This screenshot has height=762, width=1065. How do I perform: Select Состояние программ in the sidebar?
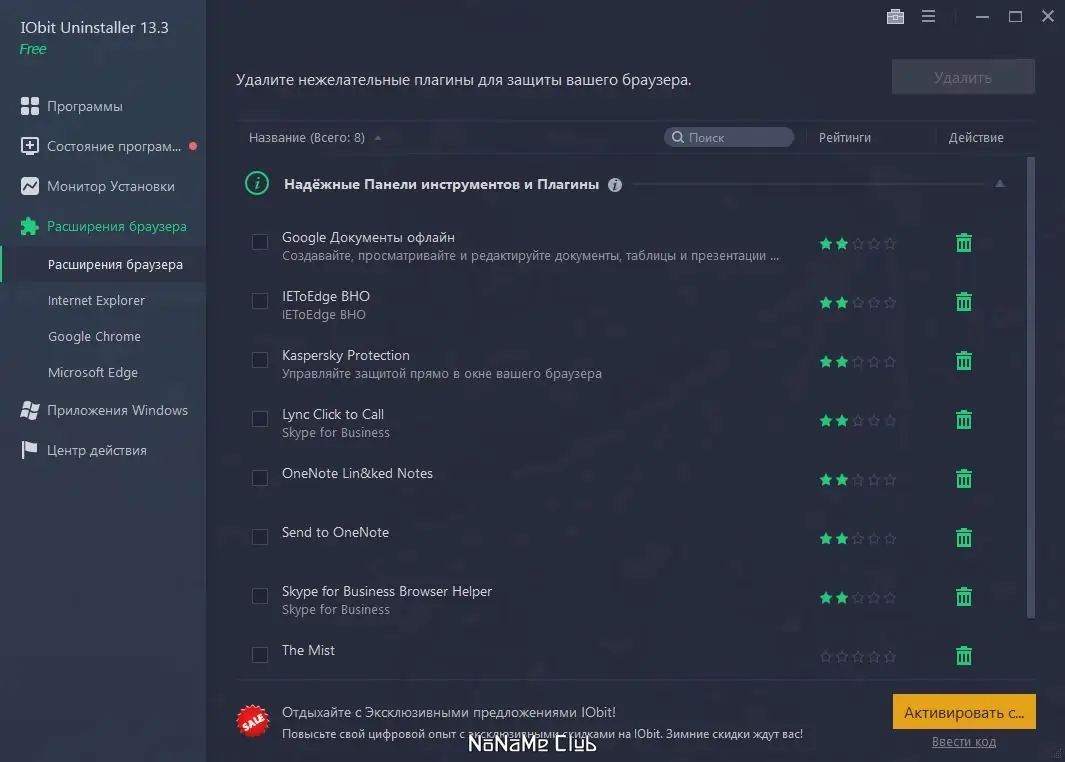(100, 146)
